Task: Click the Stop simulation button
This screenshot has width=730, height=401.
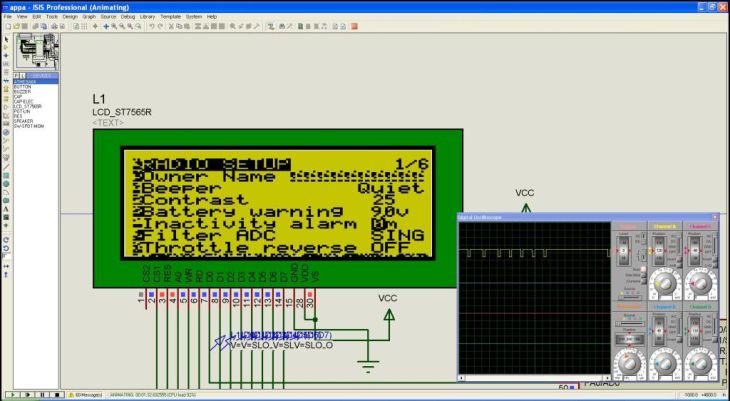Action: (57, 394)
